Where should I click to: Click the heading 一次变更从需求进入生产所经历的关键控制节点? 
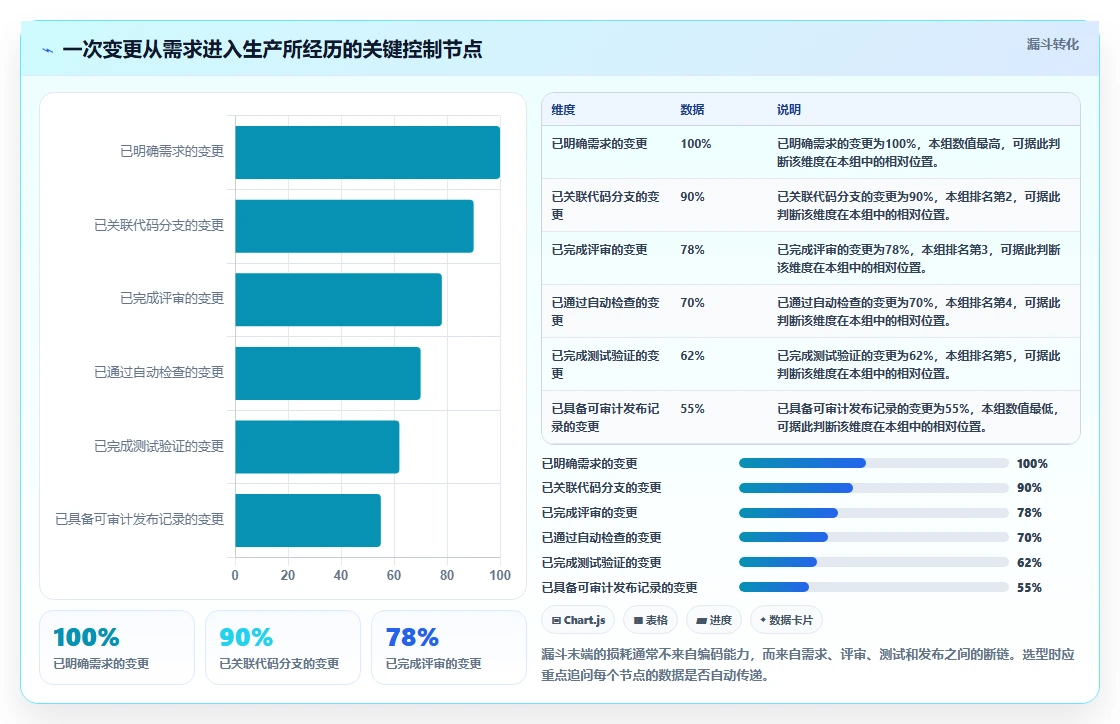[x=272, y=49]
